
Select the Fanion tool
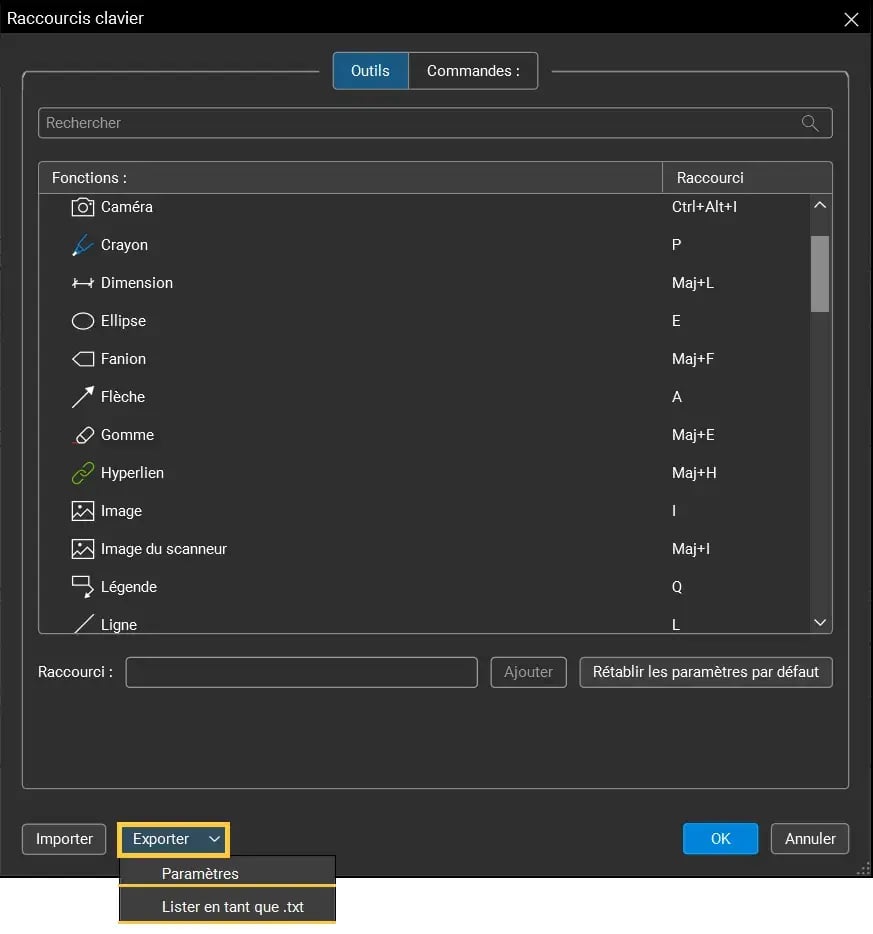(x=122, y=359)
